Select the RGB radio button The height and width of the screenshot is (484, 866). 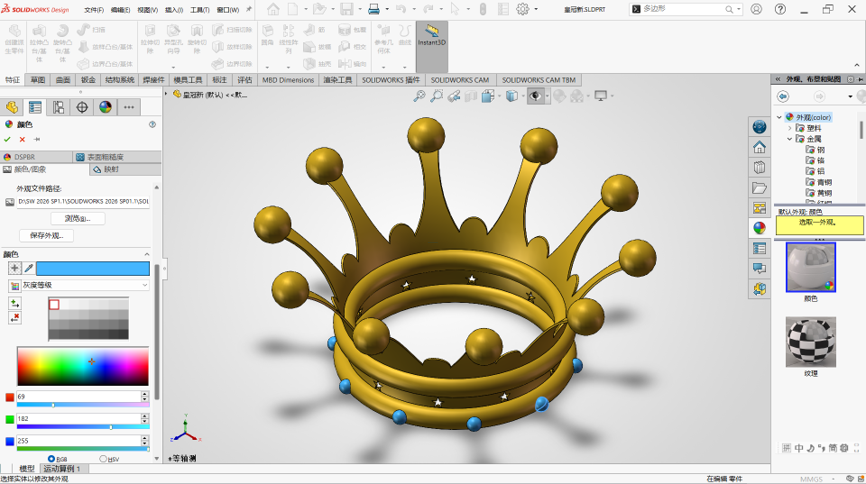click(51, 459)
